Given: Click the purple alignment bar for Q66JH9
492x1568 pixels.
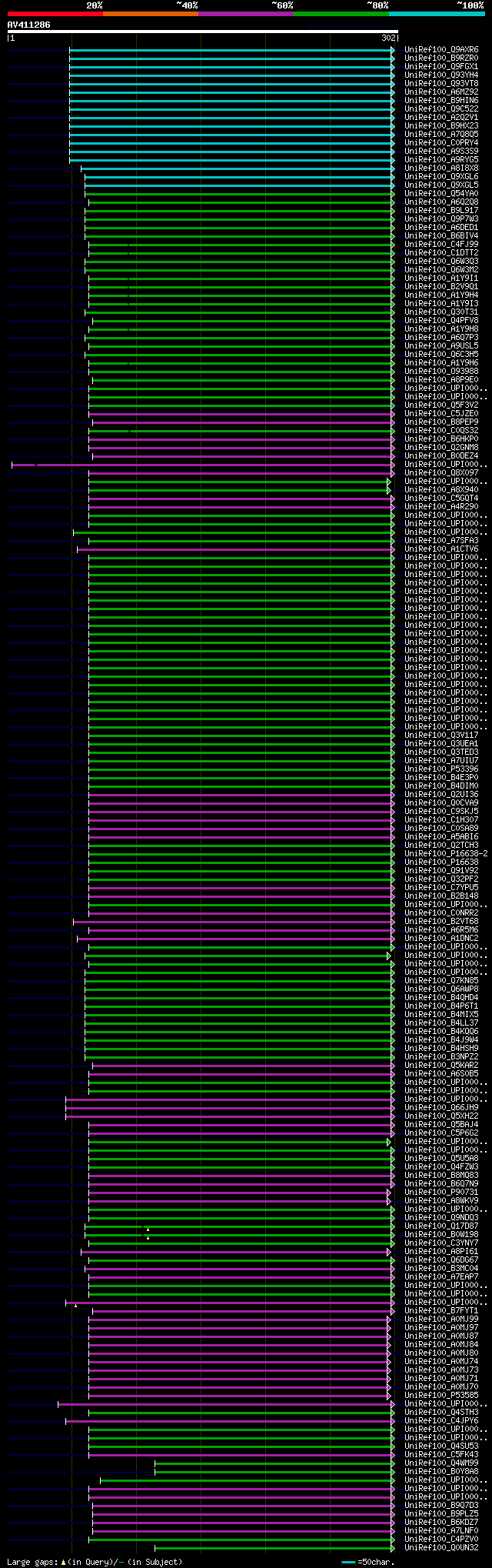Looking at the screenshot, I should (x=230, y=1107).
